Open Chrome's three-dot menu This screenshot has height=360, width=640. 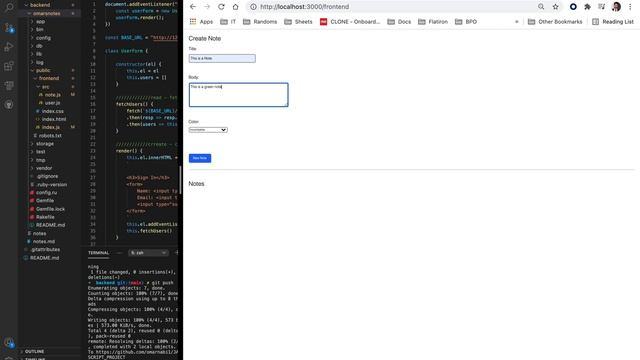[x=630, y=7]
